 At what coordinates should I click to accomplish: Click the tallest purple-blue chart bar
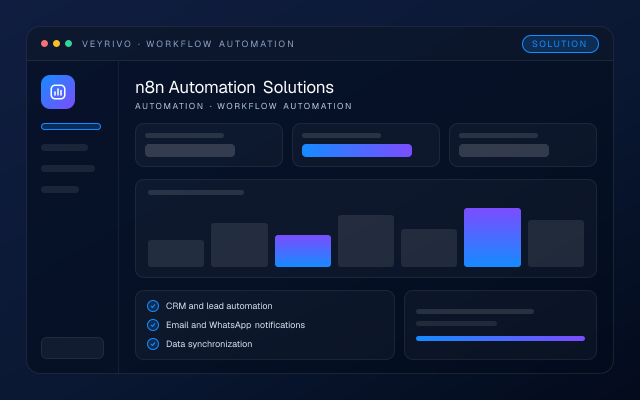(492, 238)
